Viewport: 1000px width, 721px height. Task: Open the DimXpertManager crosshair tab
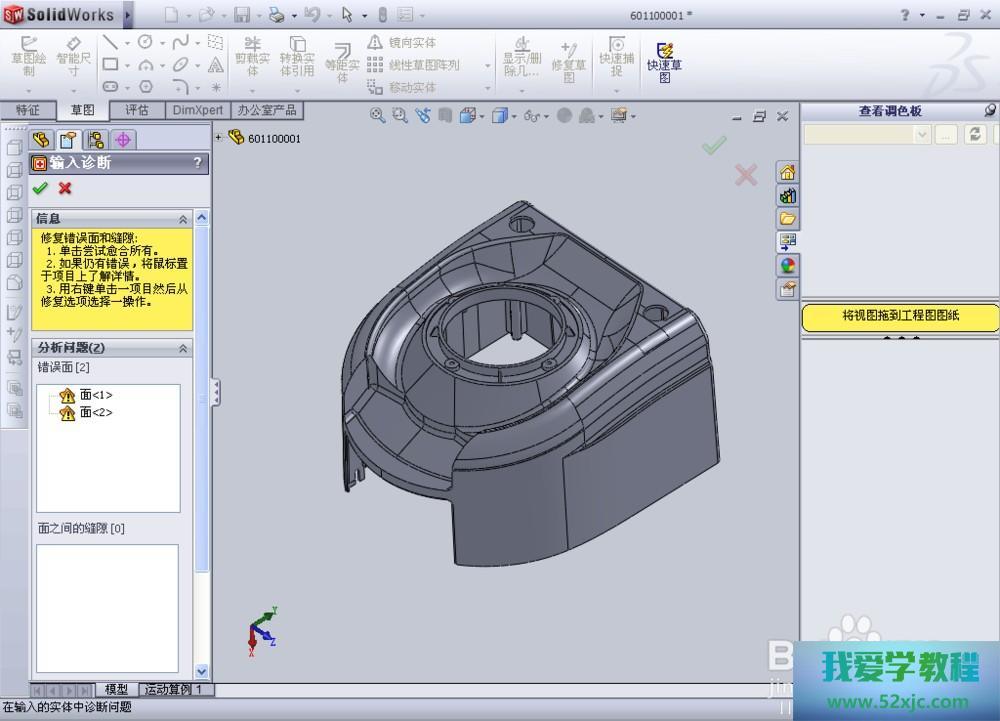pyautogui.click(x=123, y=140)
